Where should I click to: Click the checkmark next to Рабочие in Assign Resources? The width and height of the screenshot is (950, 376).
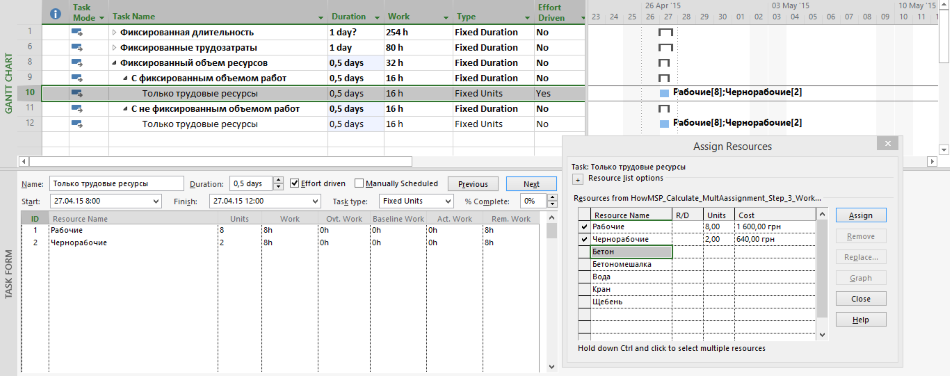pos(584,226)
